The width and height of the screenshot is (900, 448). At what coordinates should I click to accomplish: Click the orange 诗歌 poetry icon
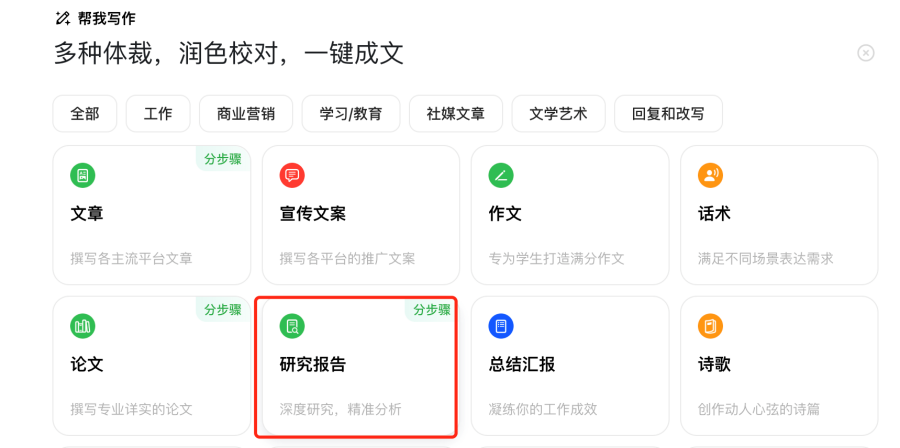(x=710, y=326)
